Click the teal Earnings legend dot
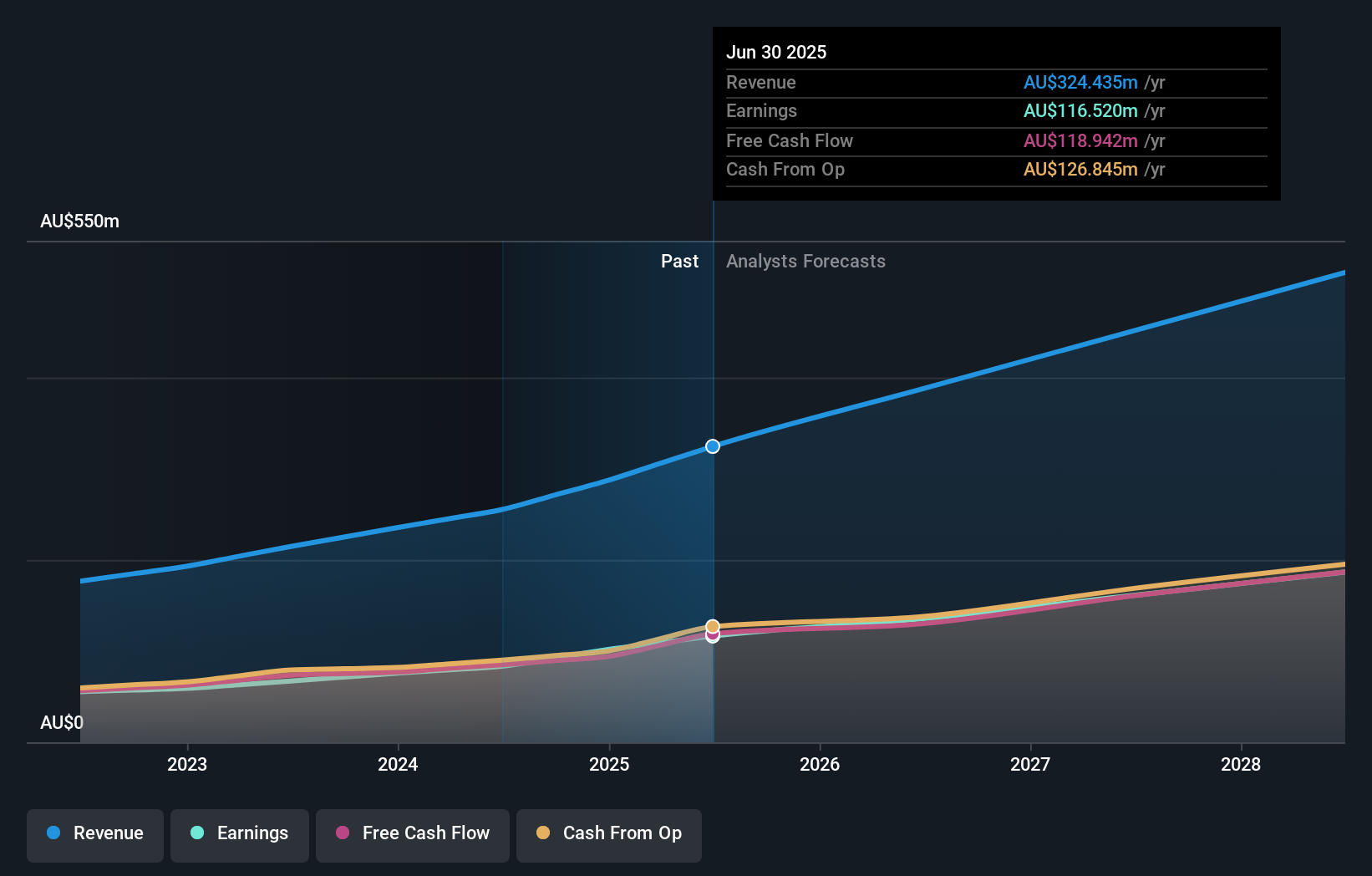 (x=196, y=833)
